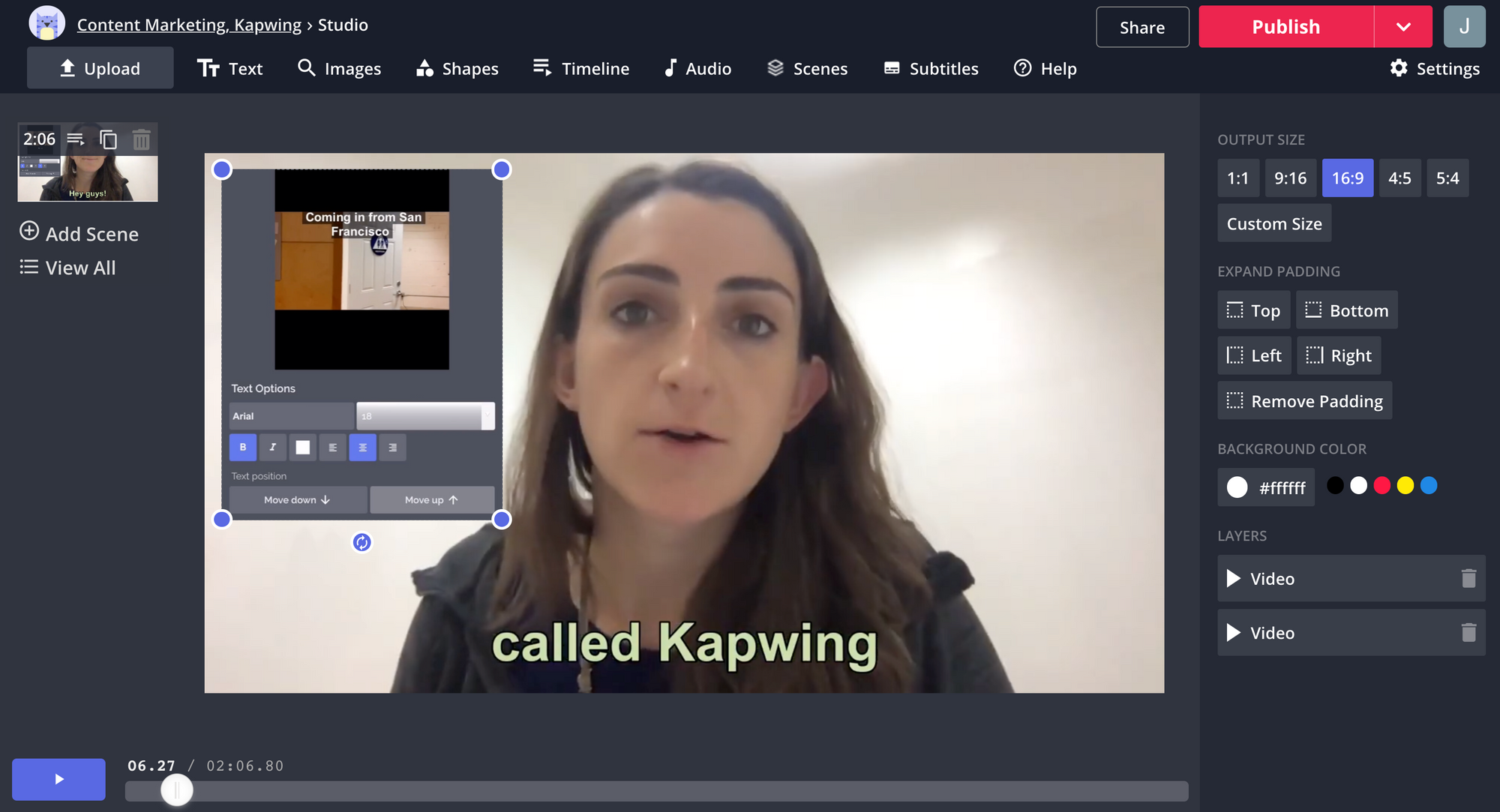Screen dimensions: 1500x812
Task: Open scene timeline list icon
Action: click(76, 139)
